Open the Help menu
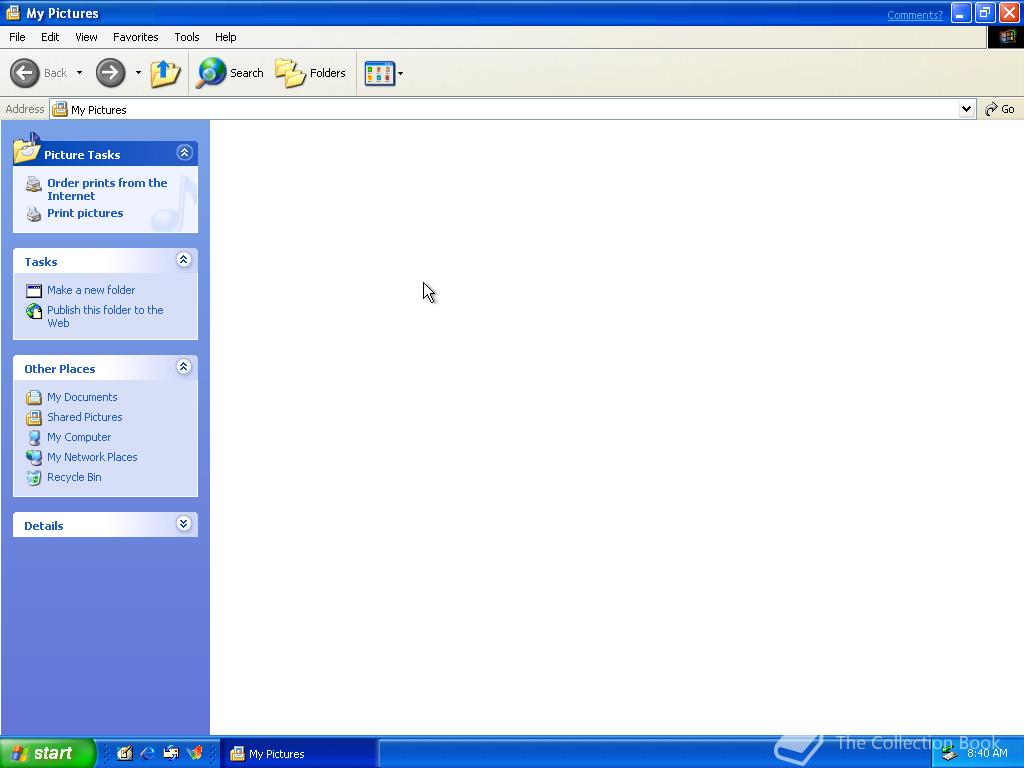This screenshot has width=1024, height=768. pos(225,37)
